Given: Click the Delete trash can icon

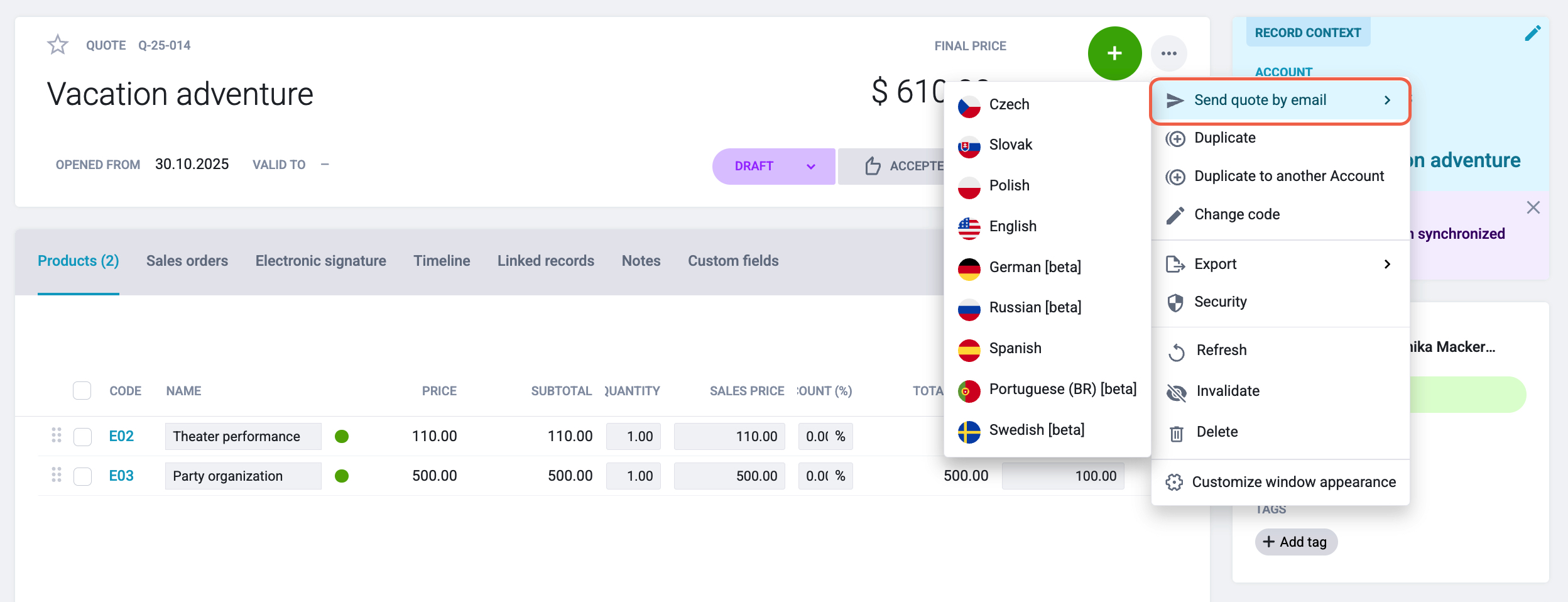Looking at the screenshot, I should [x=1176, y=432].
